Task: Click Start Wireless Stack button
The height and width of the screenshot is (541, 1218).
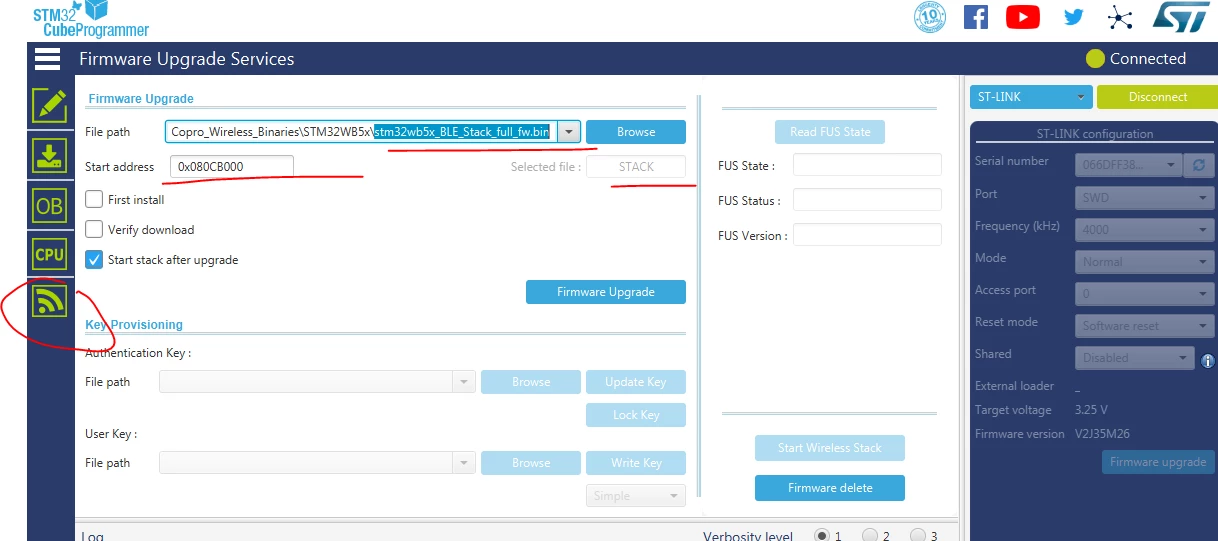Action: (830, 448)
